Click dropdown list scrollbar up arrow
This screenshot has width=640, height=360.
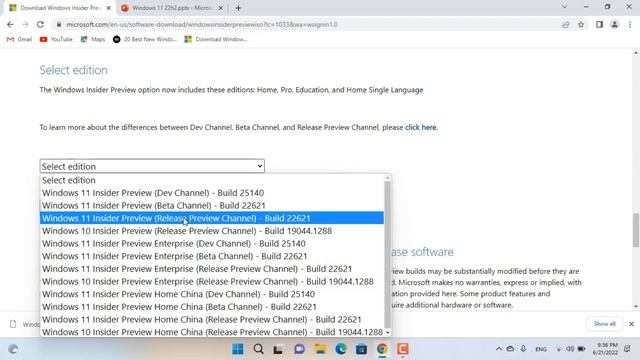pyautogui.click(x=387, y=178)
